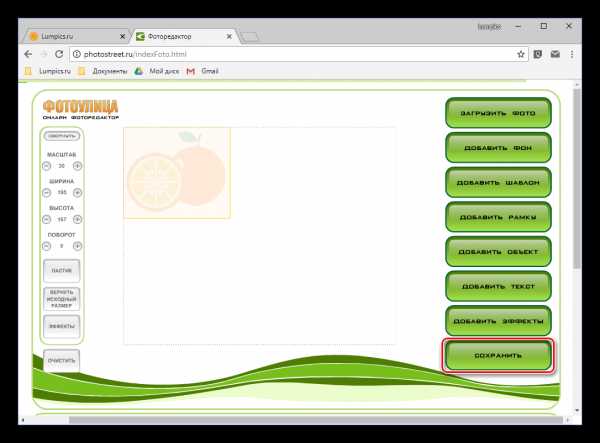
Task: Decrease Высота with the minus button
Action: click(46, 218)
